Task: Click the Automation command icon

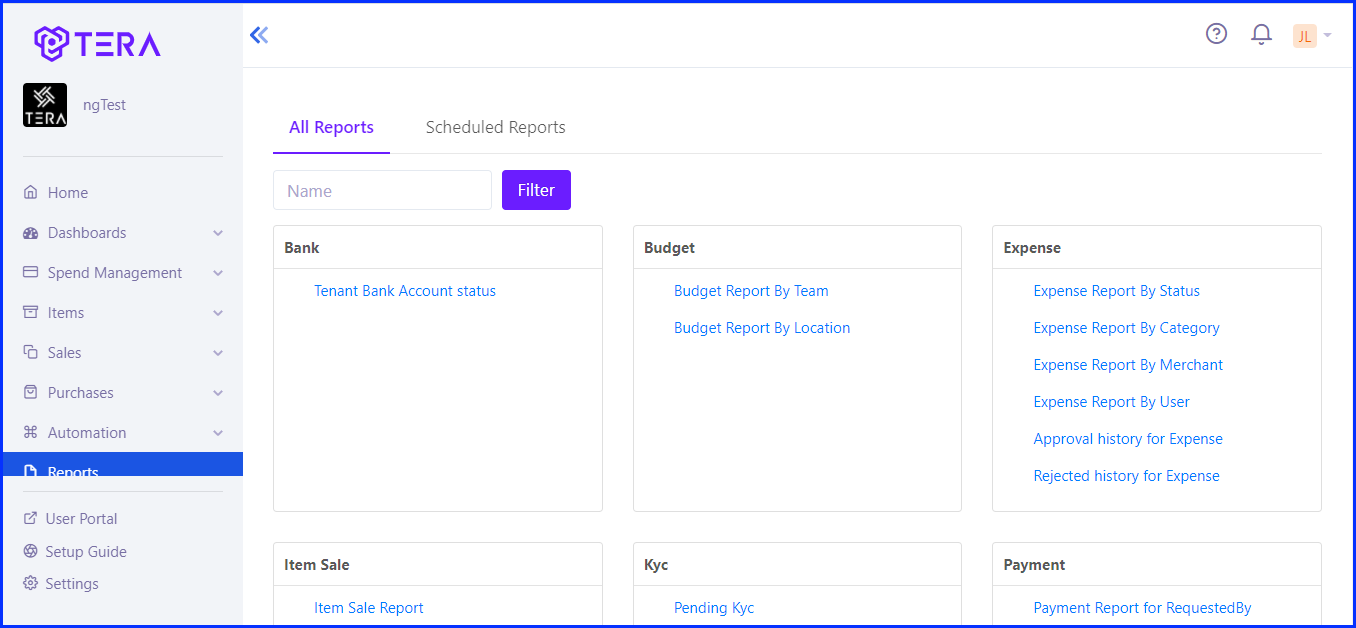Action: (x=31, y=432)
